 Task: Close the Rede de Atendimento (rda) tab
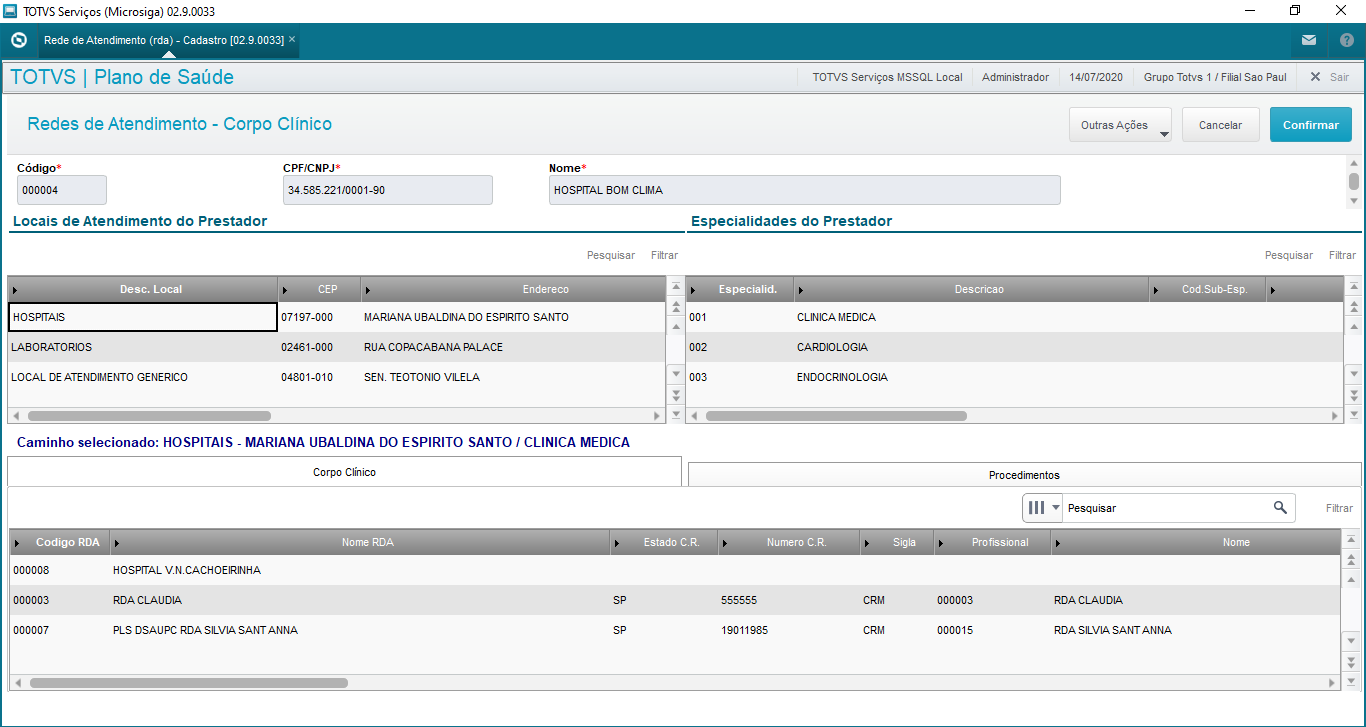(292, 40)
